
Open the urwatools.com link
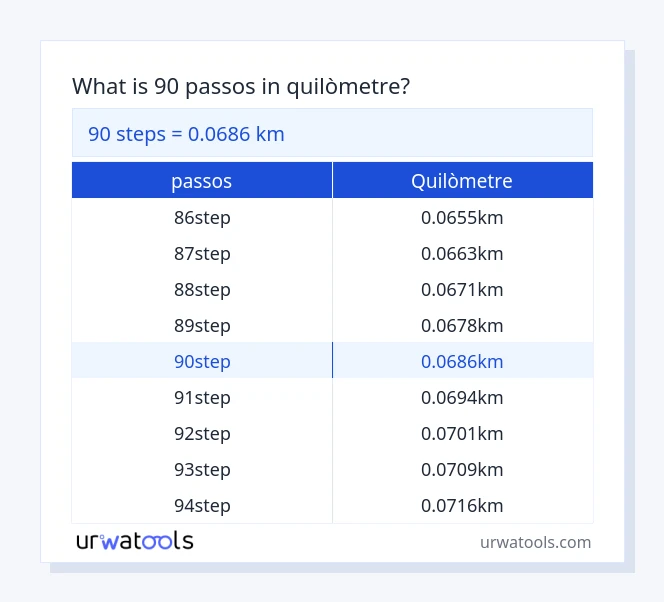pyautogui.click(x=535, y=542)
